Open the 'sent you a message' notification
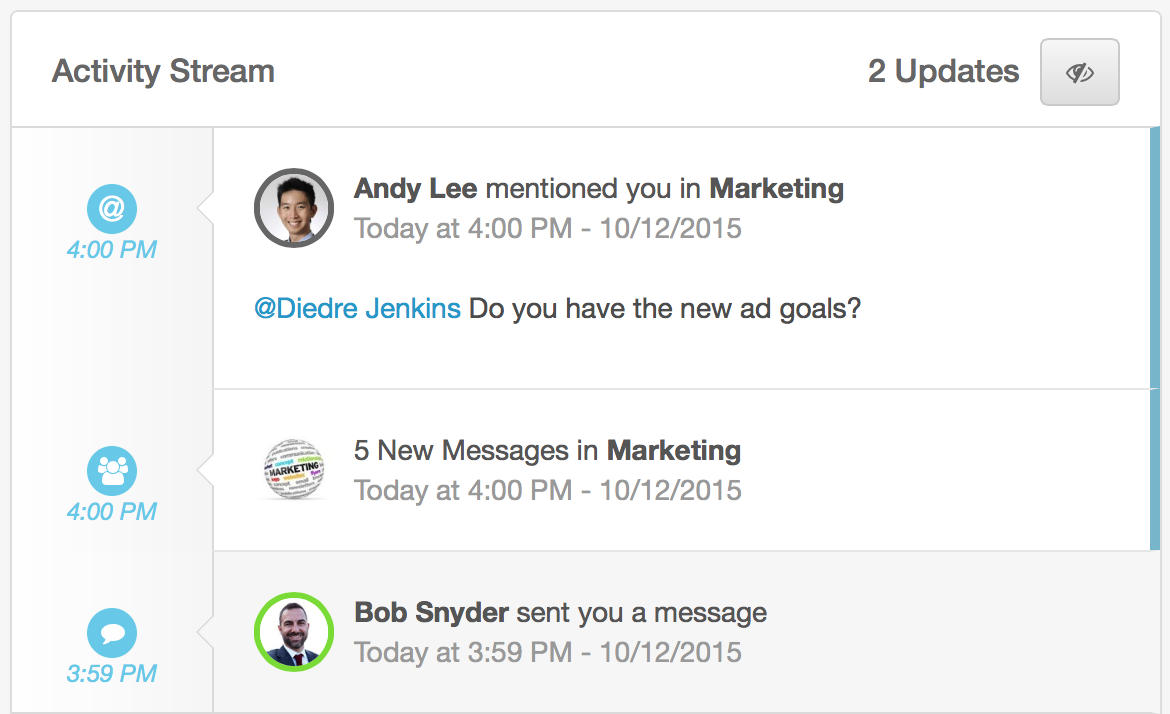Image resolution: width=1170 pixels, height=714 pixels. click(641, 612)
